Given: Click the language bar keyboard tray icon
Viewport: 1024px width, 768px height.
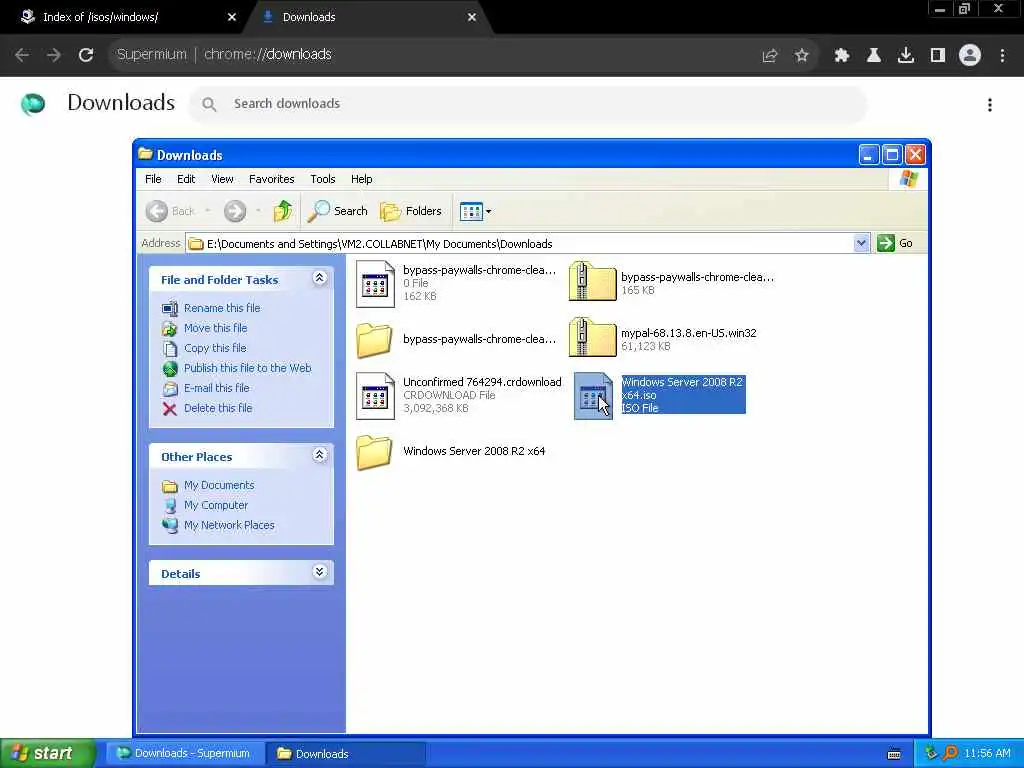Looking at the screenshot, I should coord(894,754).
